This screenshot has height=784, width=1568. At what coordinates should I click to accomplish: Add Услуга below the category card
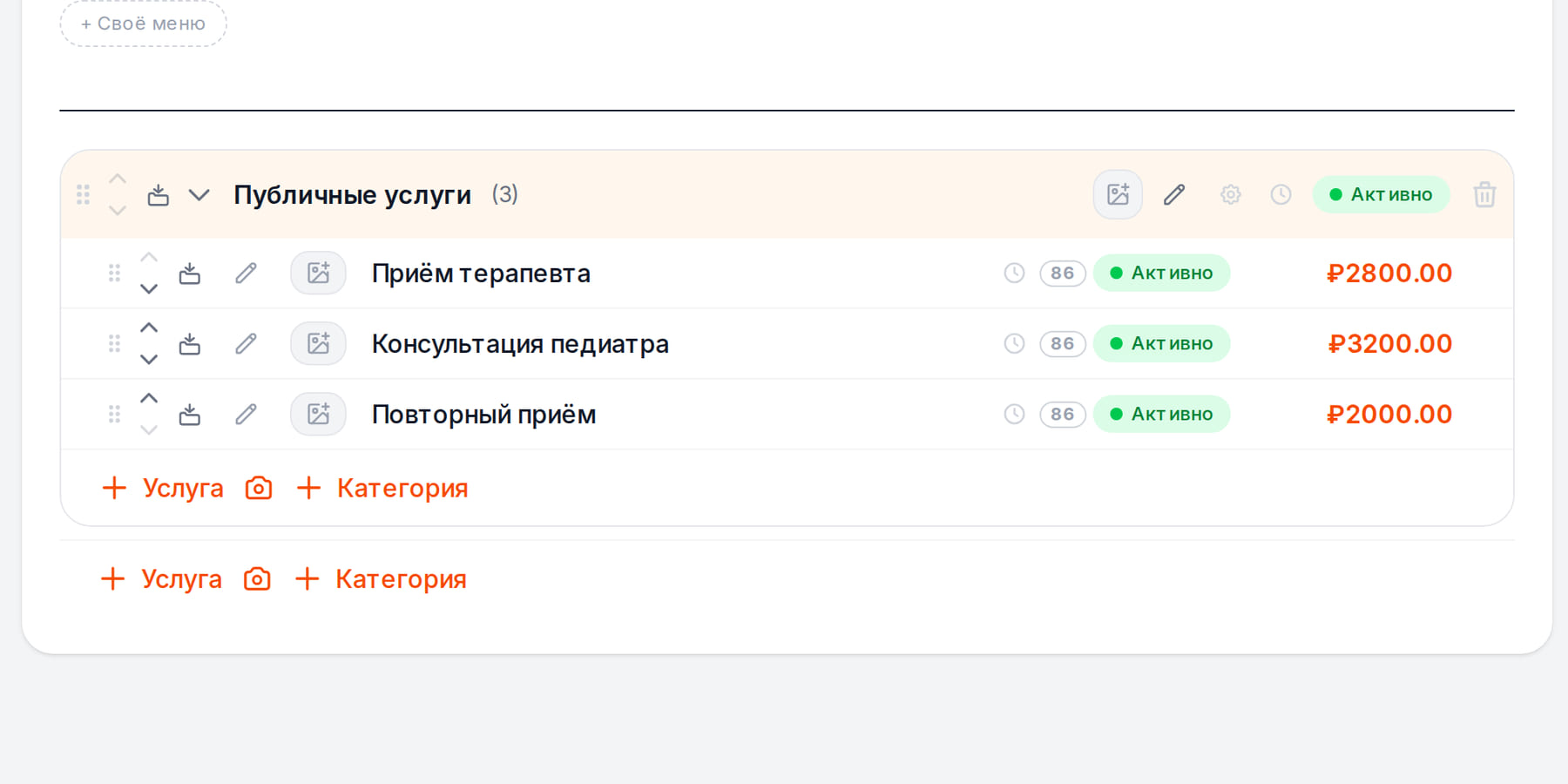coord(161,578)
